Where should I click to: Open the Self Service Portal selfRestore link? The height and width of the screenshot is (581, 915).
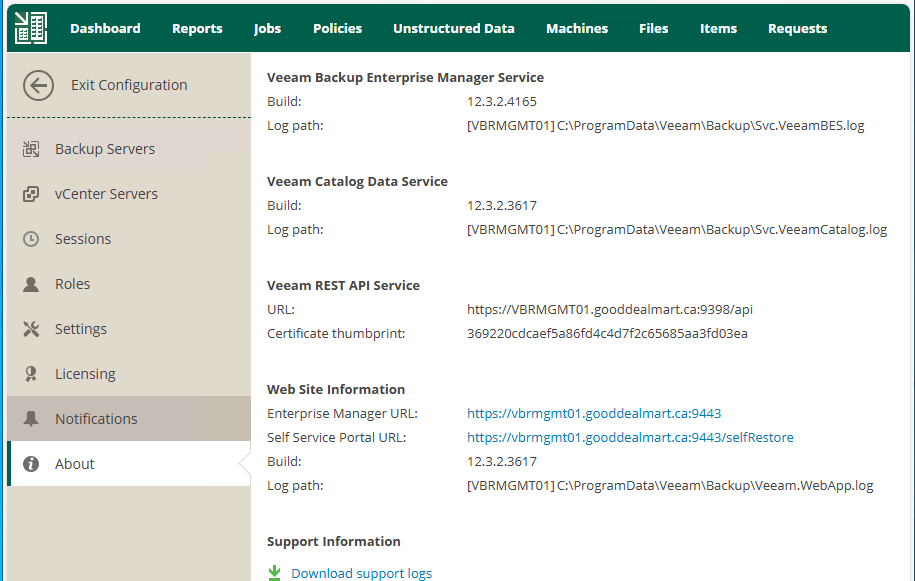click(630, 437)
